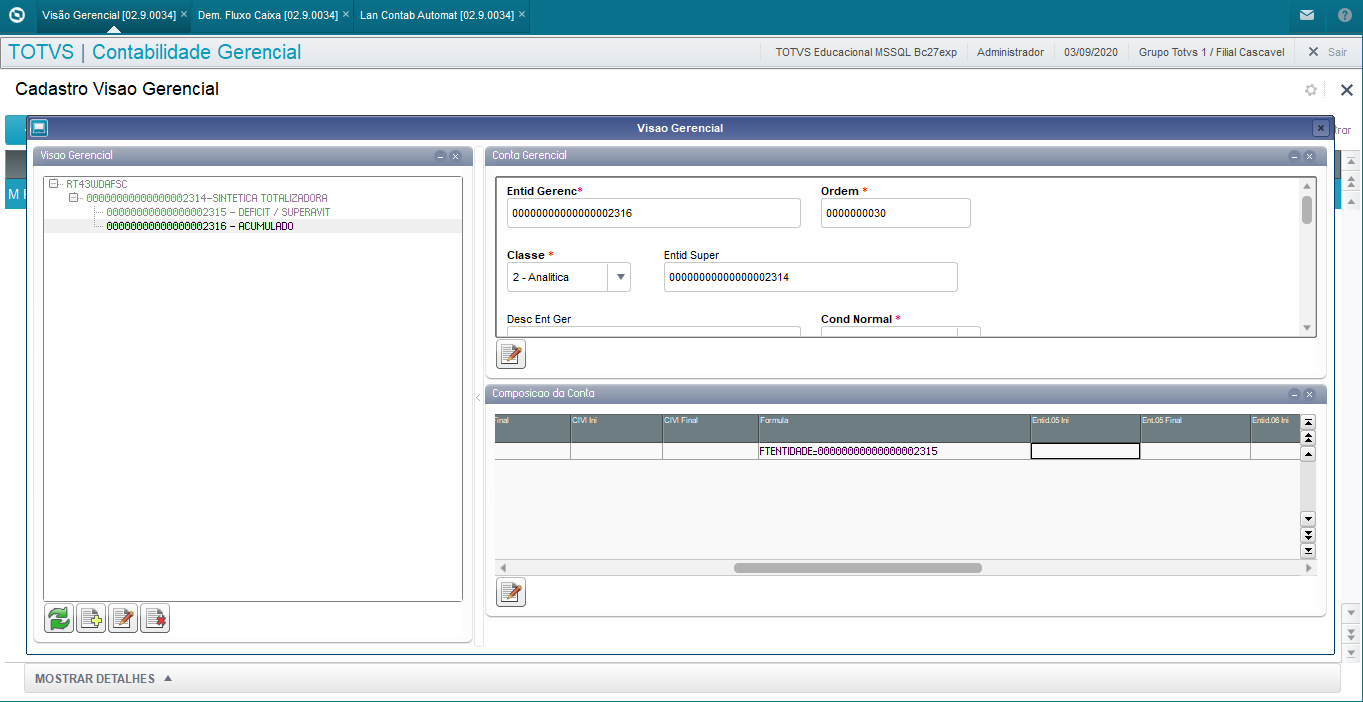This screenshot has width=1363, height=702.
Task: Click the Ent.05 Final column header
Action: [1195, 428]
